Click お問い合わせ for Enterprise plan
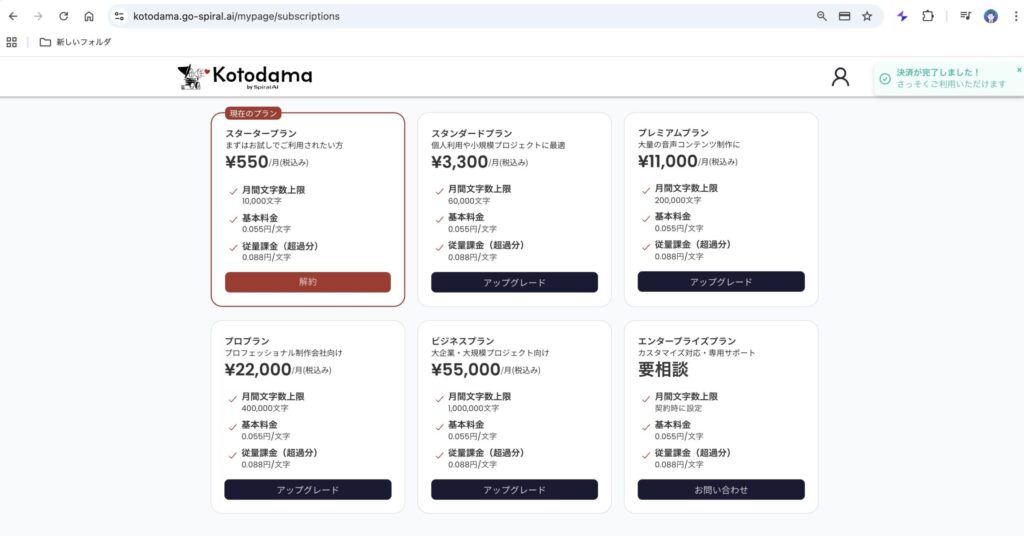The image size is (1024, 536). pos(721,490)
